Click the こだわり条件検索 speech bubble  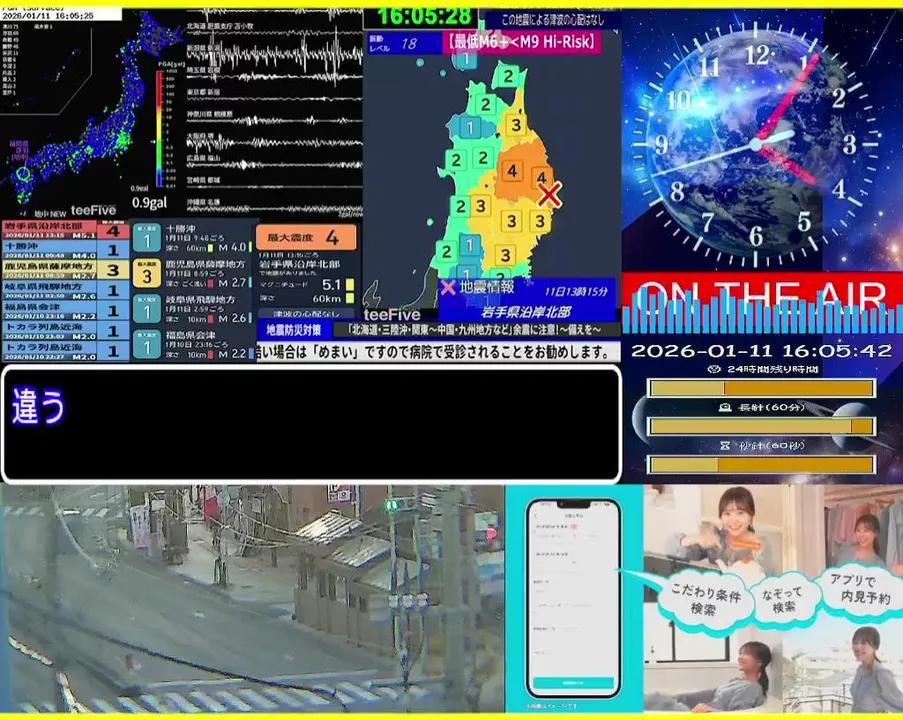704,600
